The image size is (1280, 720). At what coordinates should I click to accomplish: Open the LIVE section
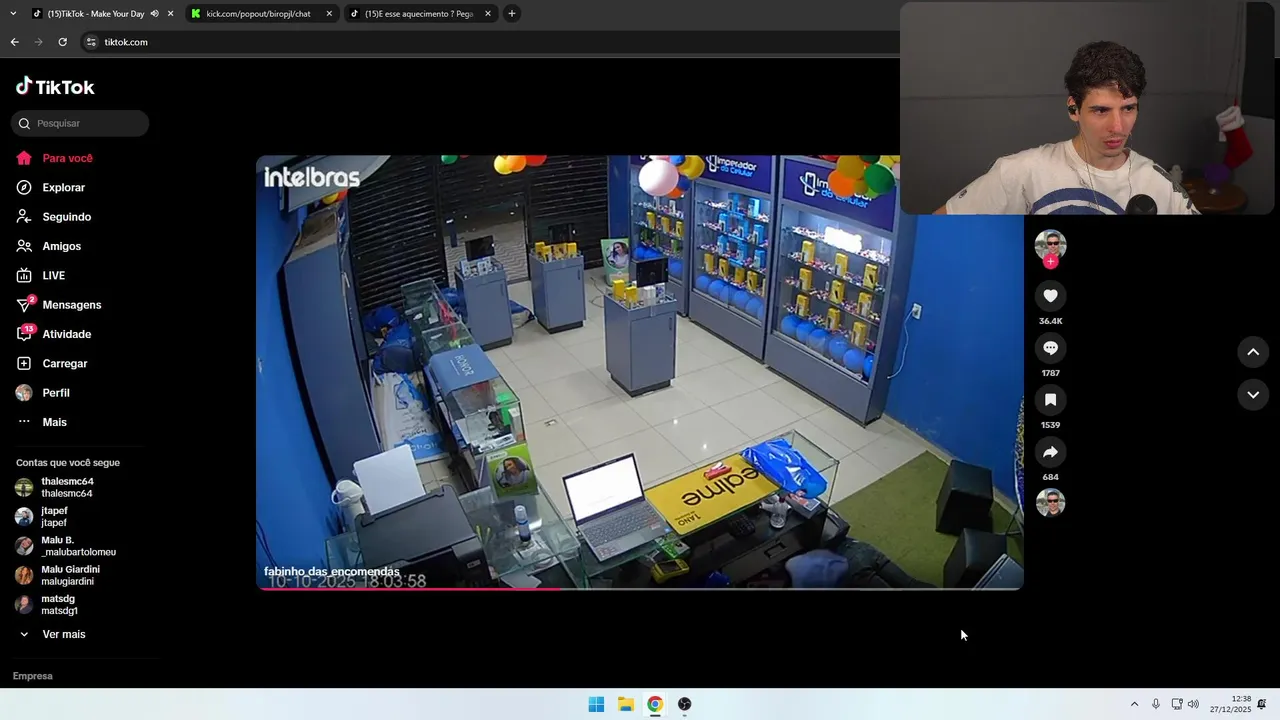[x=41, y=275]
